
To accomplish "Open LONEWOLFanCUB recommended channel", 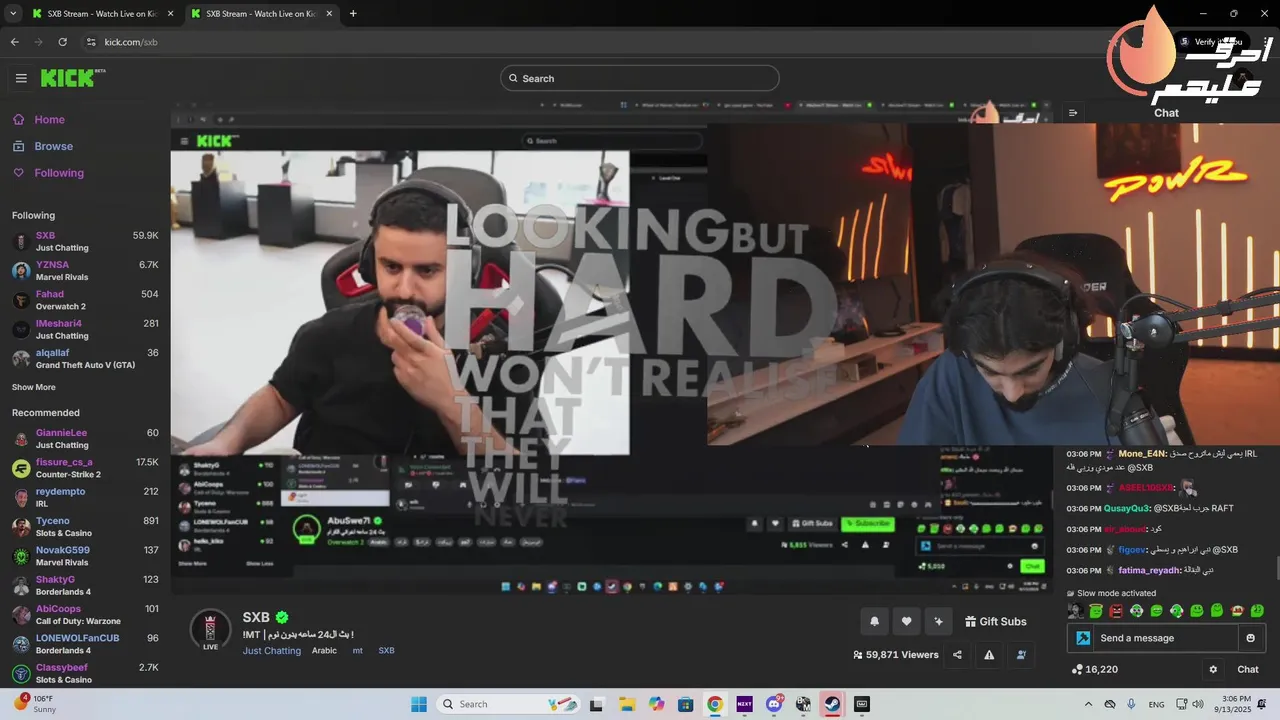I will [x=85, y=644].
